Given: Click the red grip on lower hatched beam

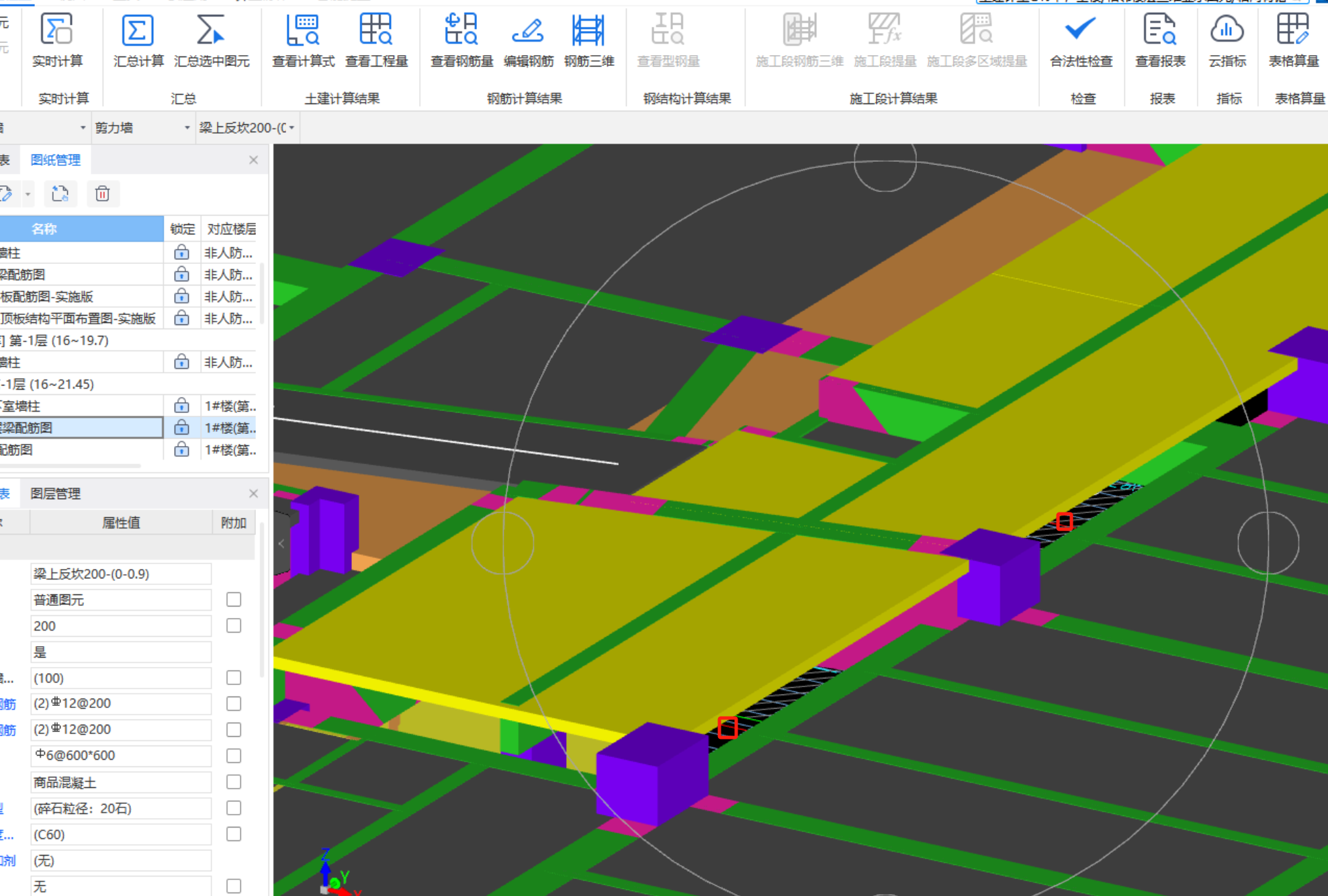Looking at the screenshot, I should [x=727, y=727].
